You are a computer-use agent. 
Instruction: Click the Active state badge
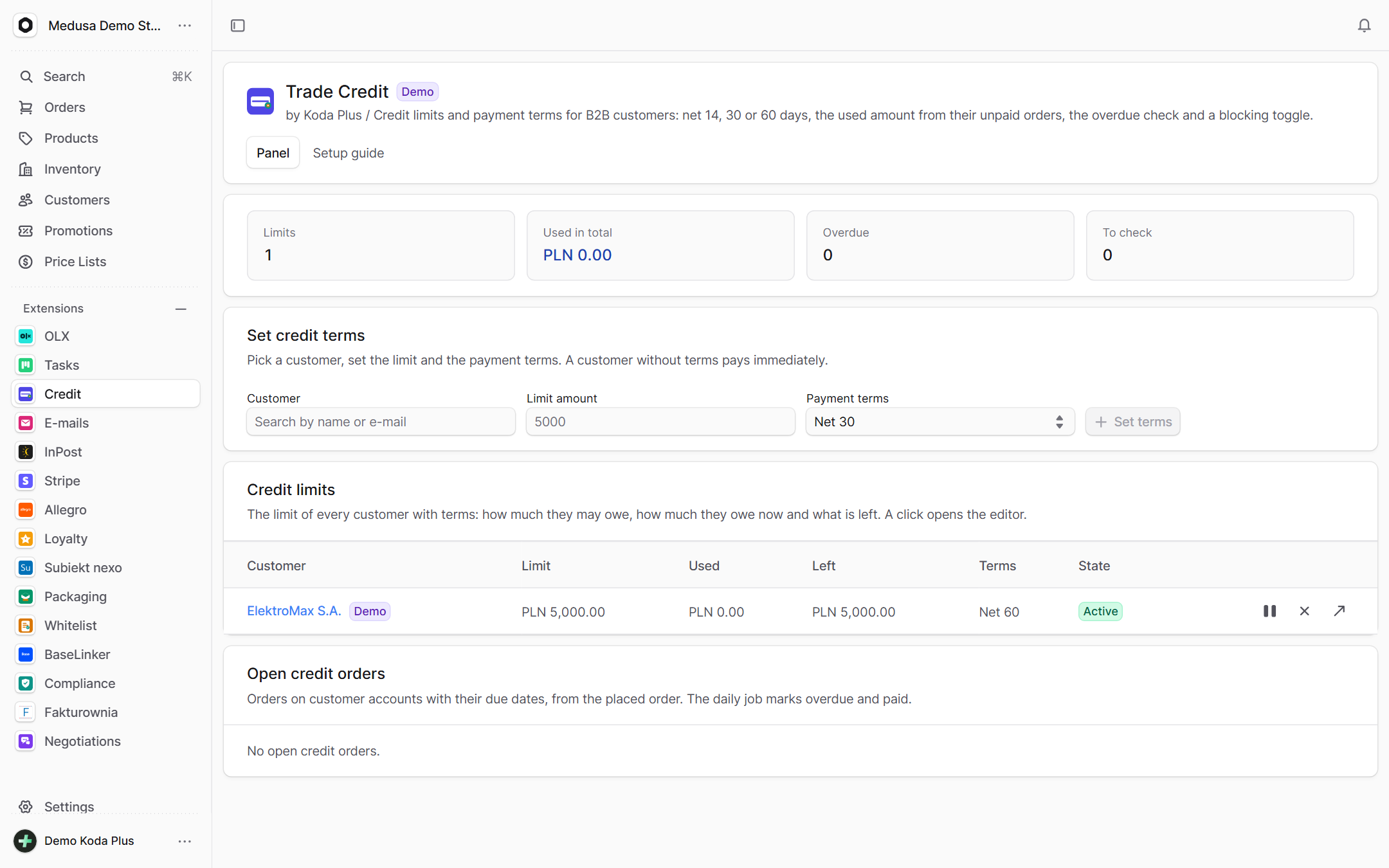click(x=1100, y=611)
